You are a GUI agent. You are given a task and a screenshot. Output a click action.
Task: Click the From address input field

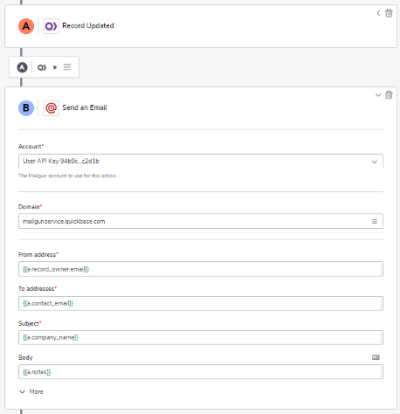pyautogui.click(x=201, y=269)
